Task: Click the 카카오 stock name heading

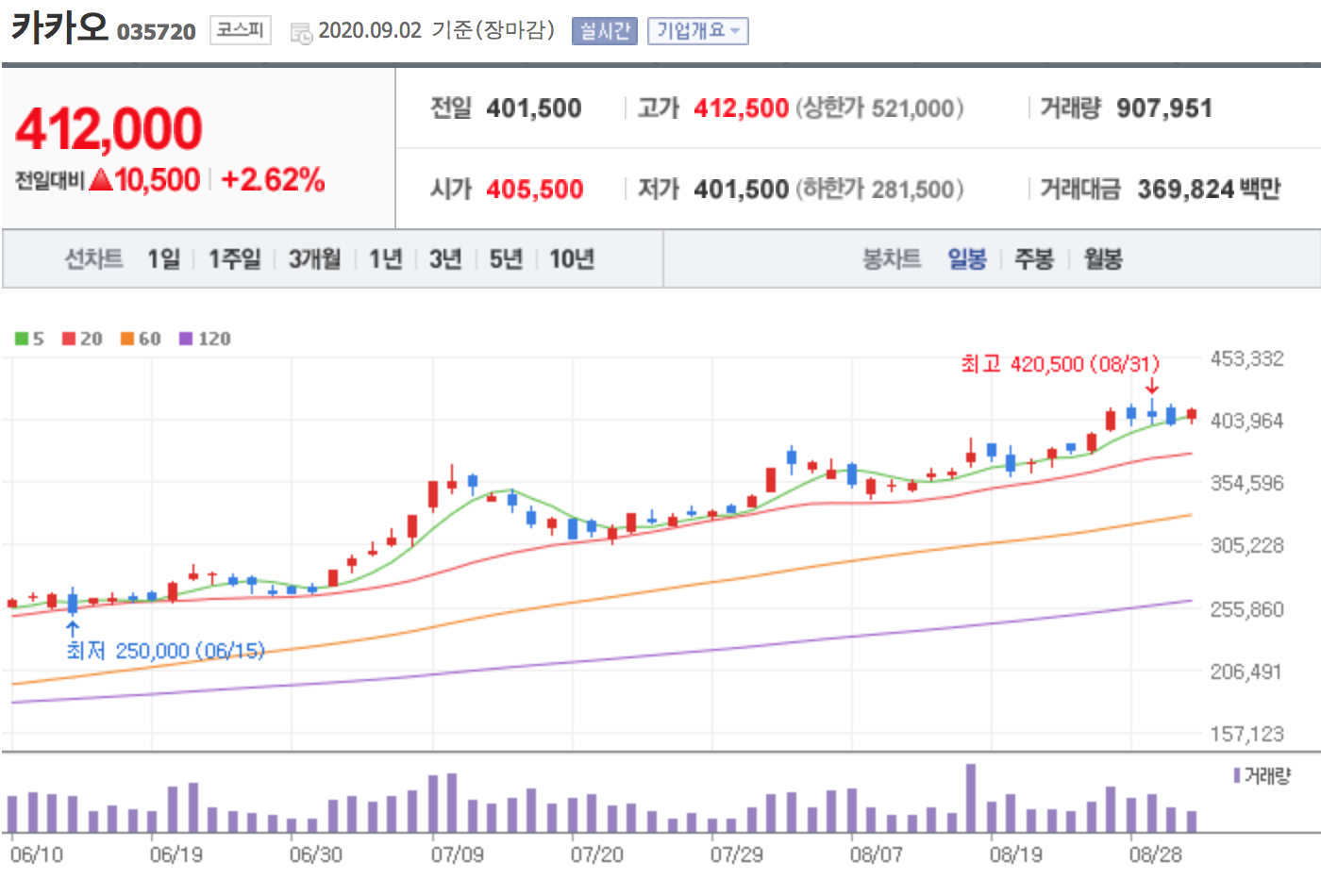Action: point(59,27)
